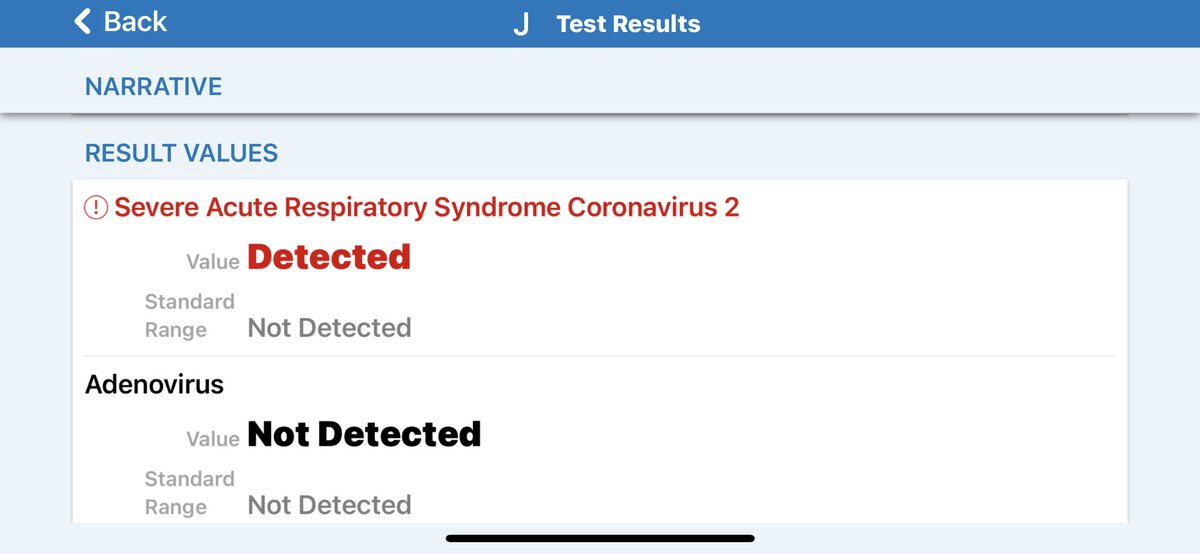The height and width of the screenshot is (554, 1200).
Task: Select the red Detected value
Action: tap(329, 258)
